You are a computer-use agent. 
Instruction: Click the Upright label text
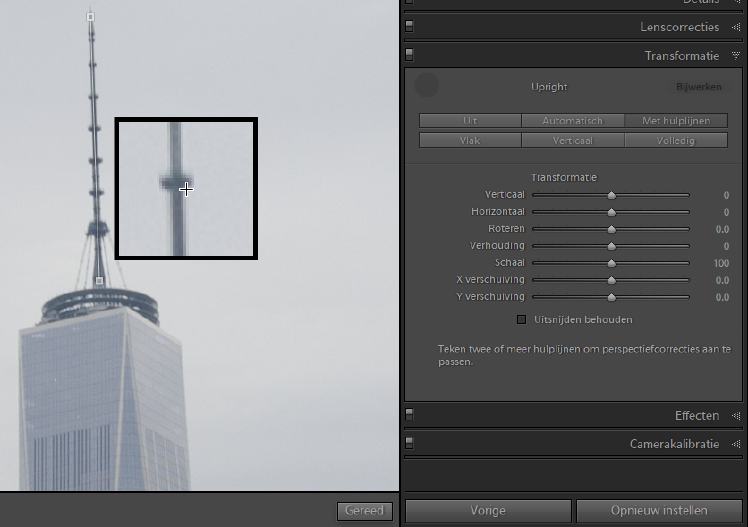click(549, 87)
